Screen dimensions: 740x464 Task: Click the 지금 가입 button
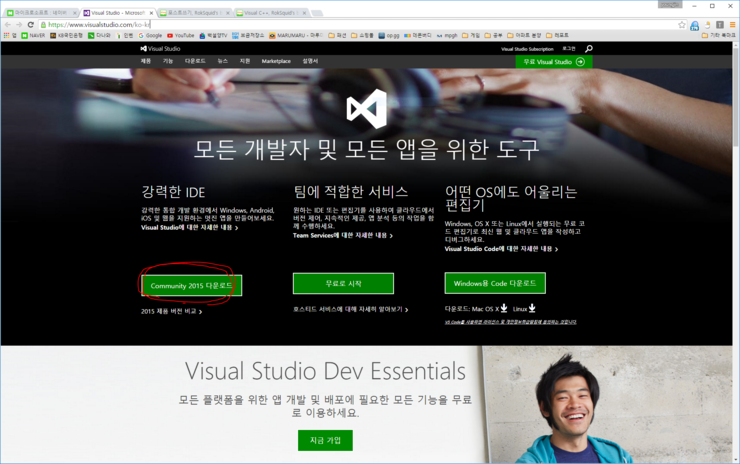[325, 440]
